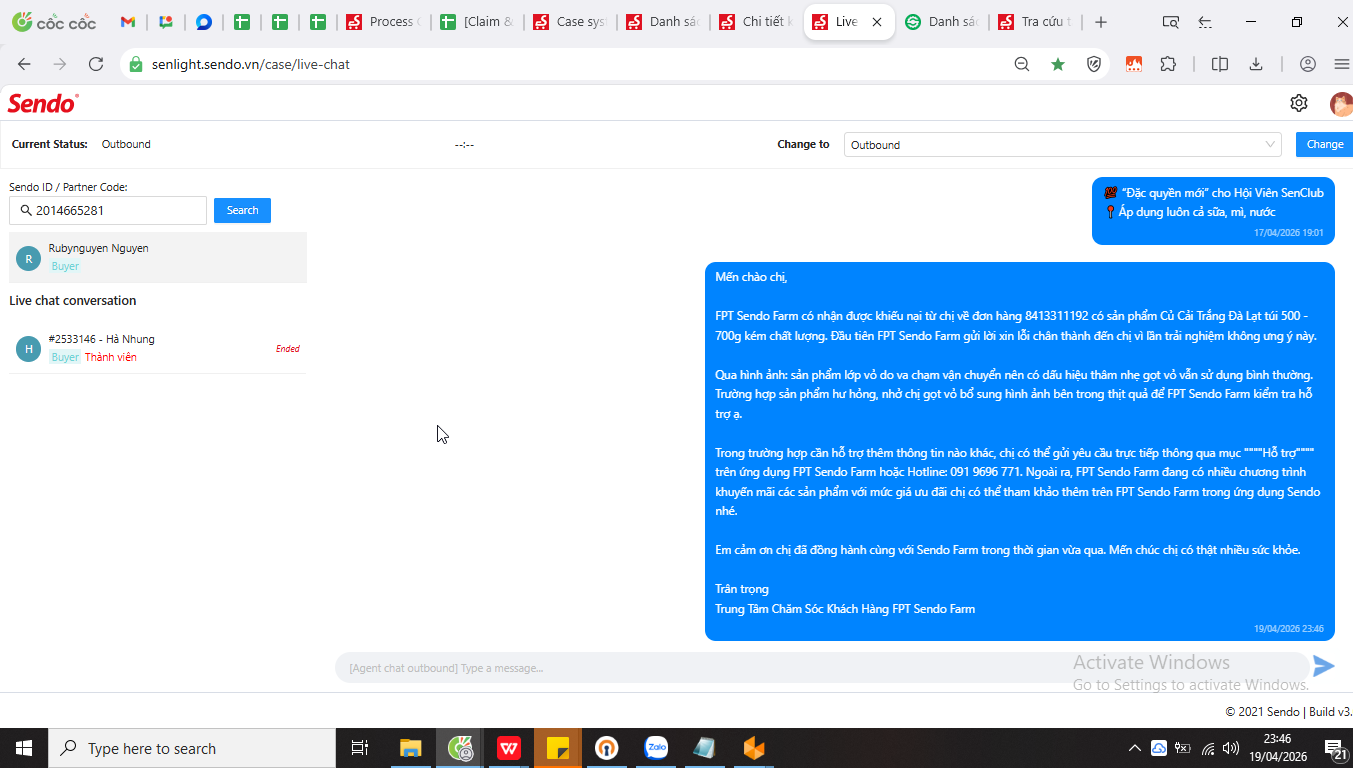The image size is (1353, 768).
Task: Open conversation #2533146 - Hà Nhung
Action: tap(158, 348)
